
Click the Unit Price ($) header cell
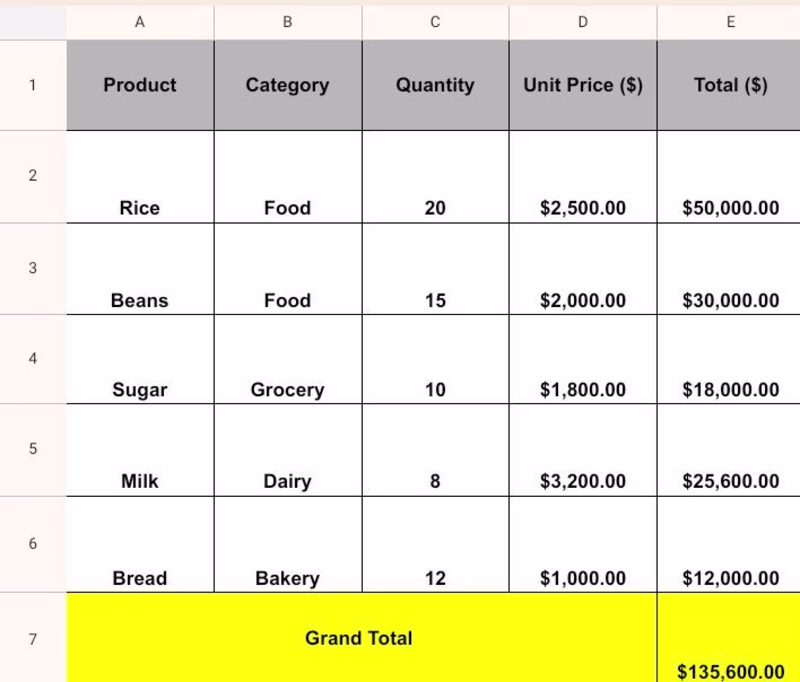point(583,85)
